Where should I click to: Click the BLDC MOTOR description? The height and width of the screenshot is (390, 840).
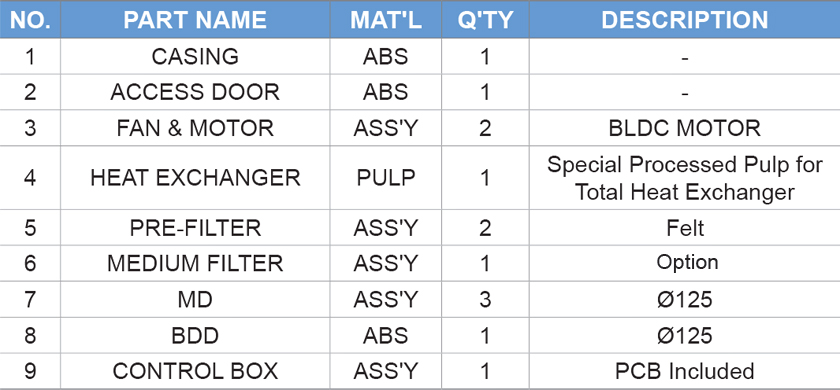(x=685, y=128)
